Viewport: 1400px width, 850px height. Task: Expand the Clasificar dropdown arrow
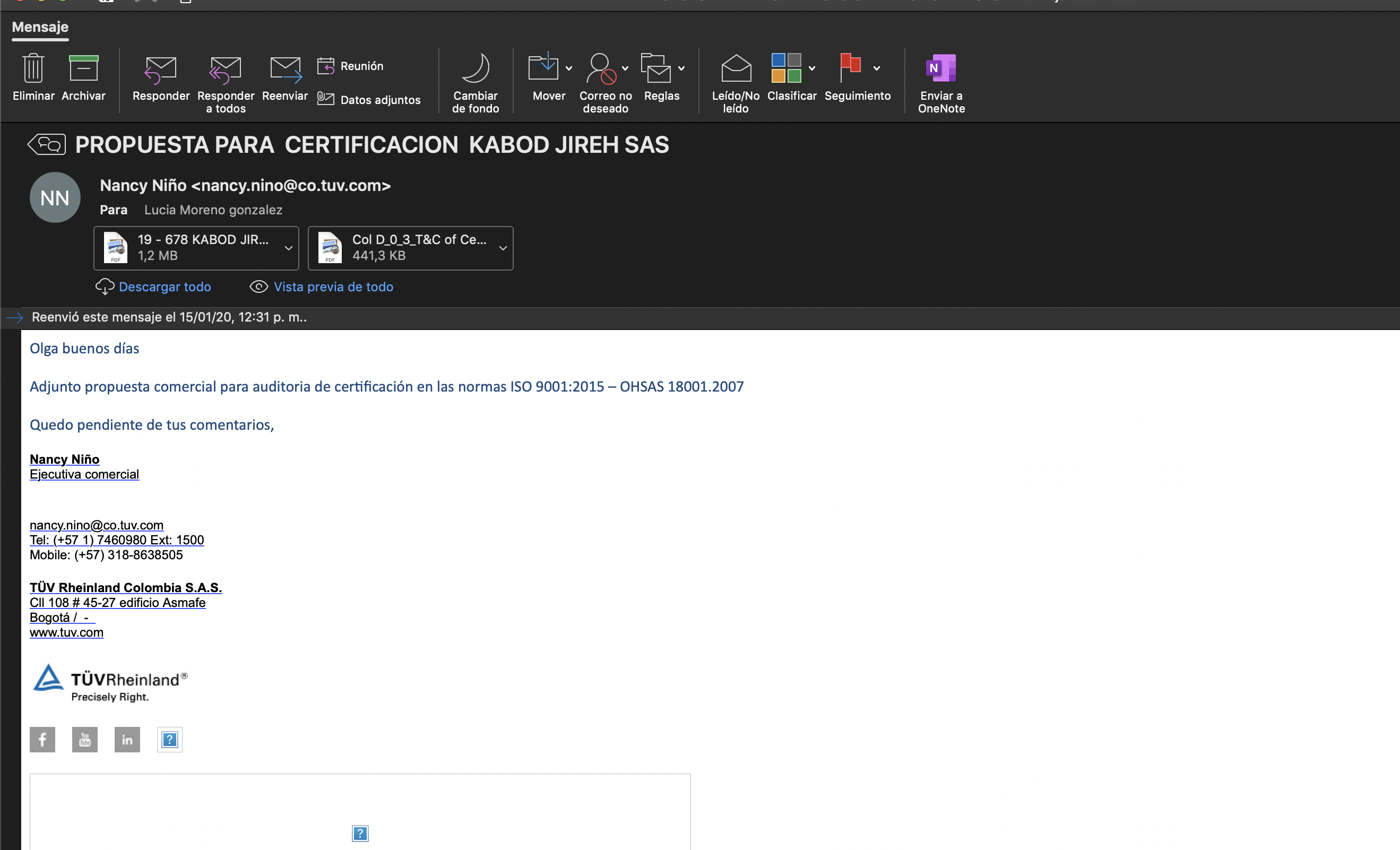(x=812, y=69)
